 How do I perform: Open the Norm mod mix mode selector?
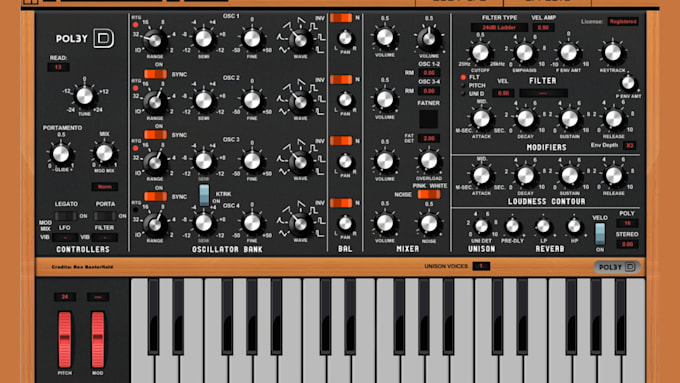coord(105,187)
